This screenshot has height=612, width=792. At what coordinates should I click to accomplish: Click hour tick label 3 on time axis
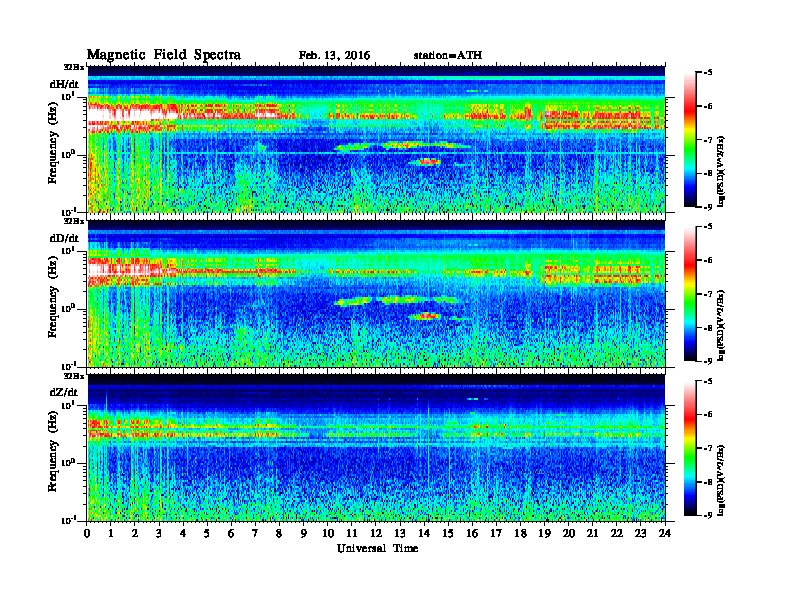[159, 534]
